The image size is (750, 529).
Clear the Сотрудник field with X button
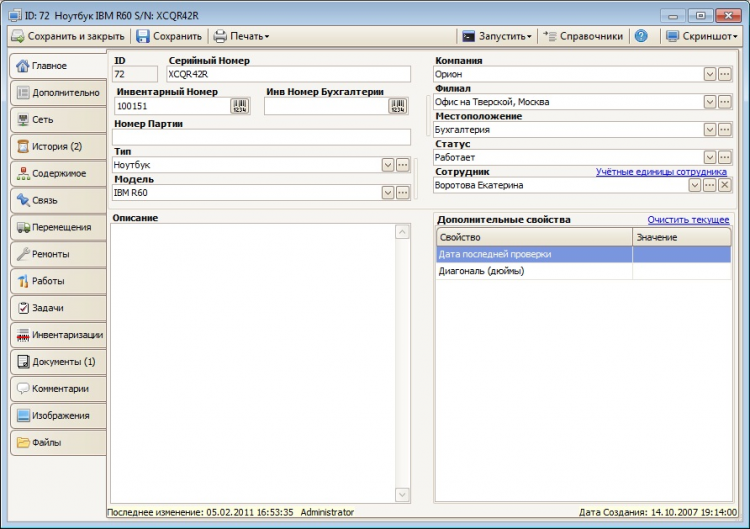coord(725,185)
